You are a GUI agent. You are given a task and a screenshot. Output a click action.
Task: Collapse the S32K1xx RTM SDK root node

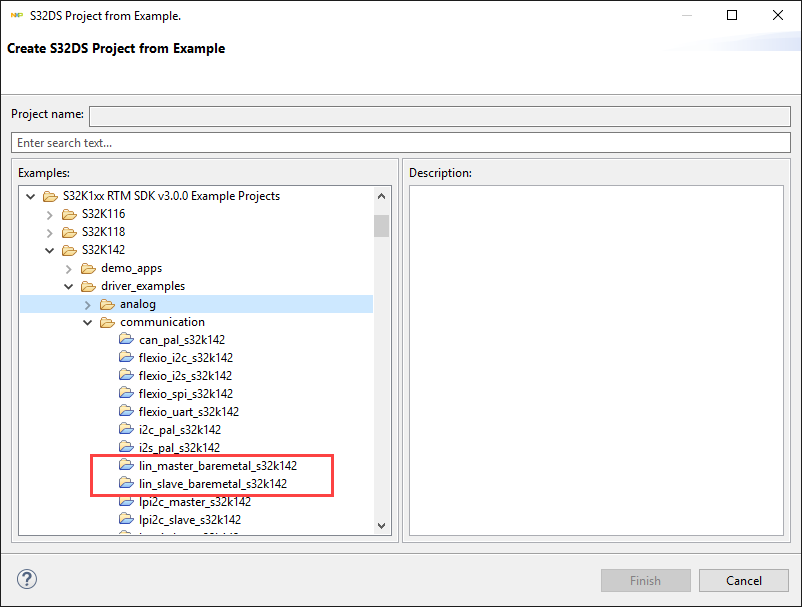pos(31,196)
